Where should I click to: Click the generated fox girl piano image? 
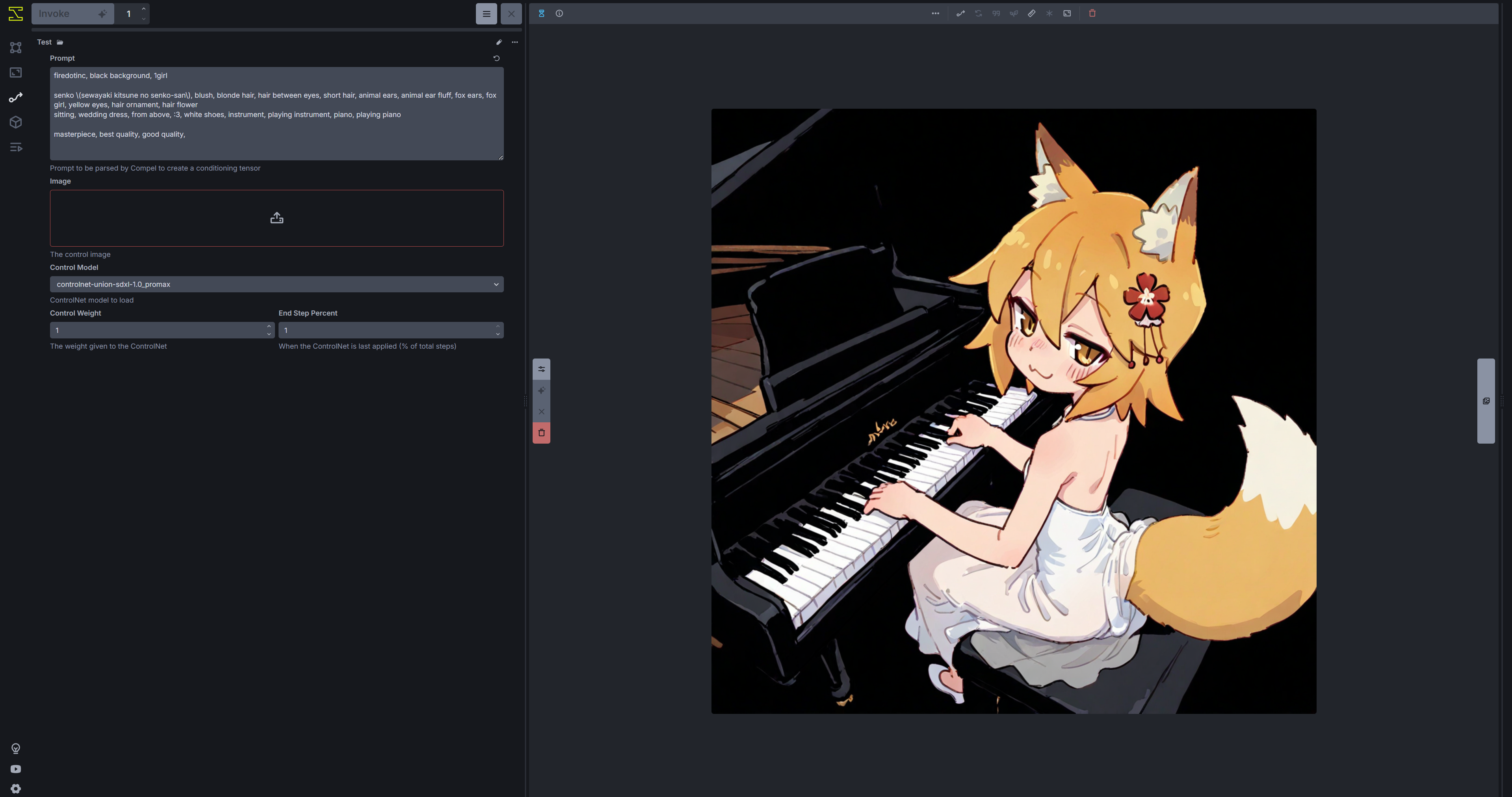1014,411
